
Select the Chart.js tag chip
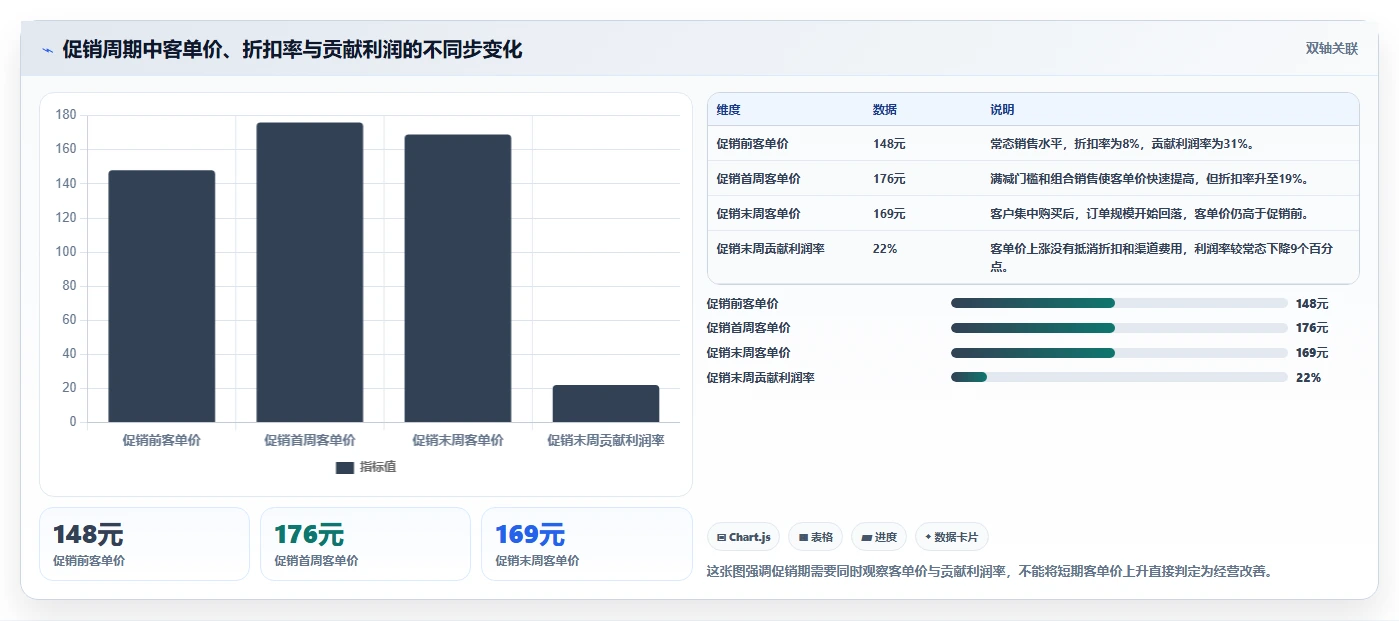point(744,537)
